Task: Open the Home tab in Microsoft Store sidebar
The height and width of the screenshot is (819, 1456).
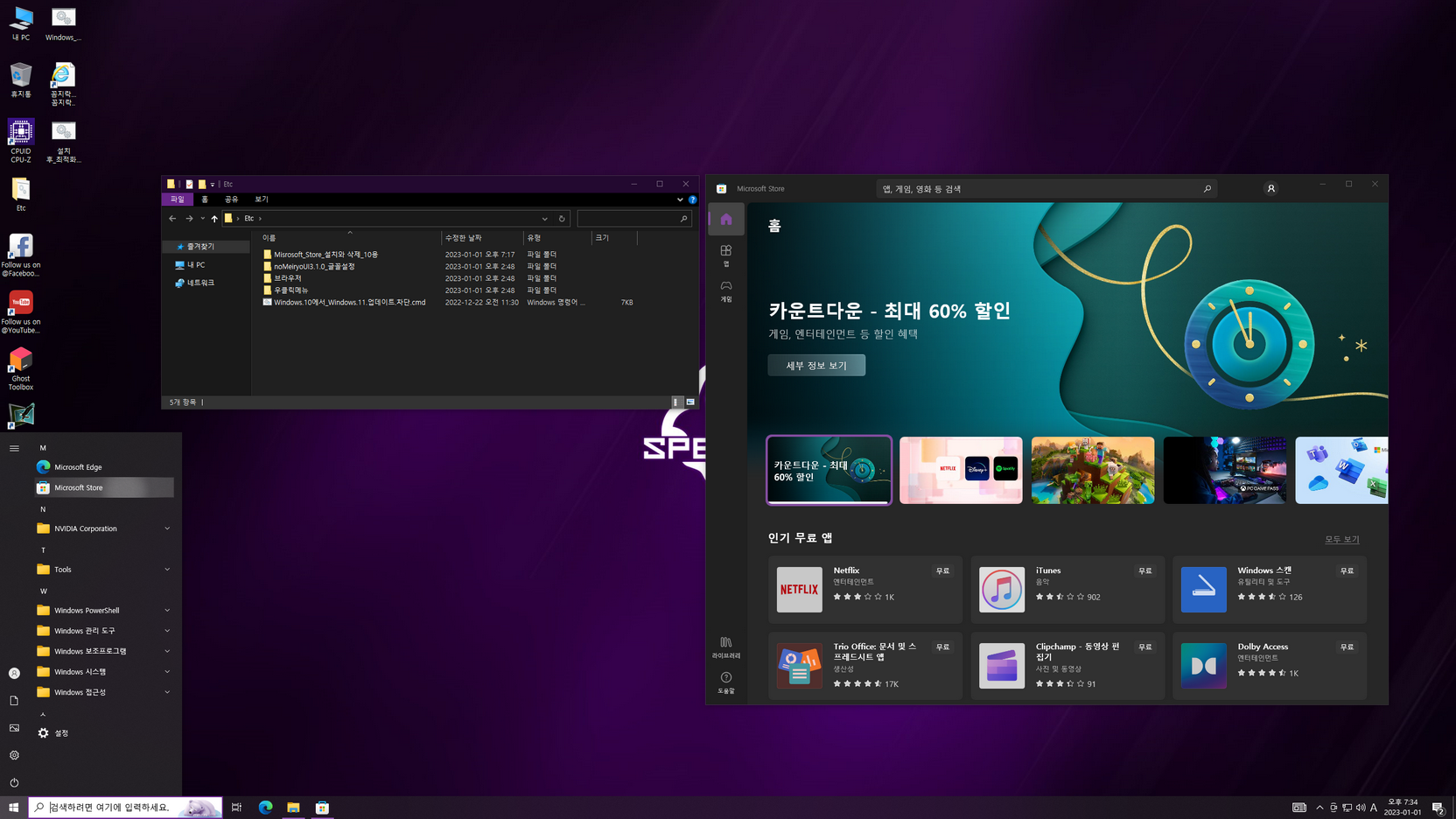Action: pos(726,220)
